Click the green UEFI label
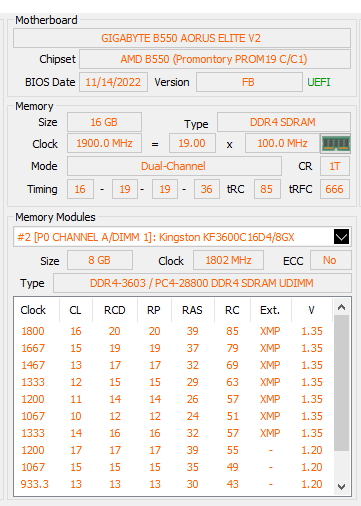 [319, 82]
